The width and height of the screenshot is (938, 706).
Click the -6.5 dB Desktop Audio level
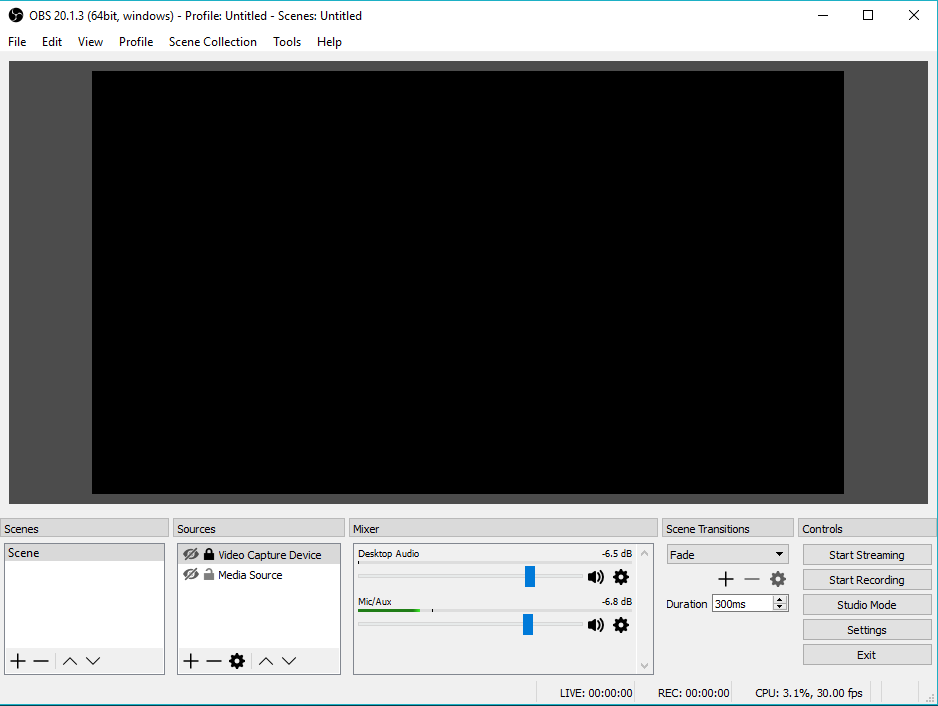[617, 553]
